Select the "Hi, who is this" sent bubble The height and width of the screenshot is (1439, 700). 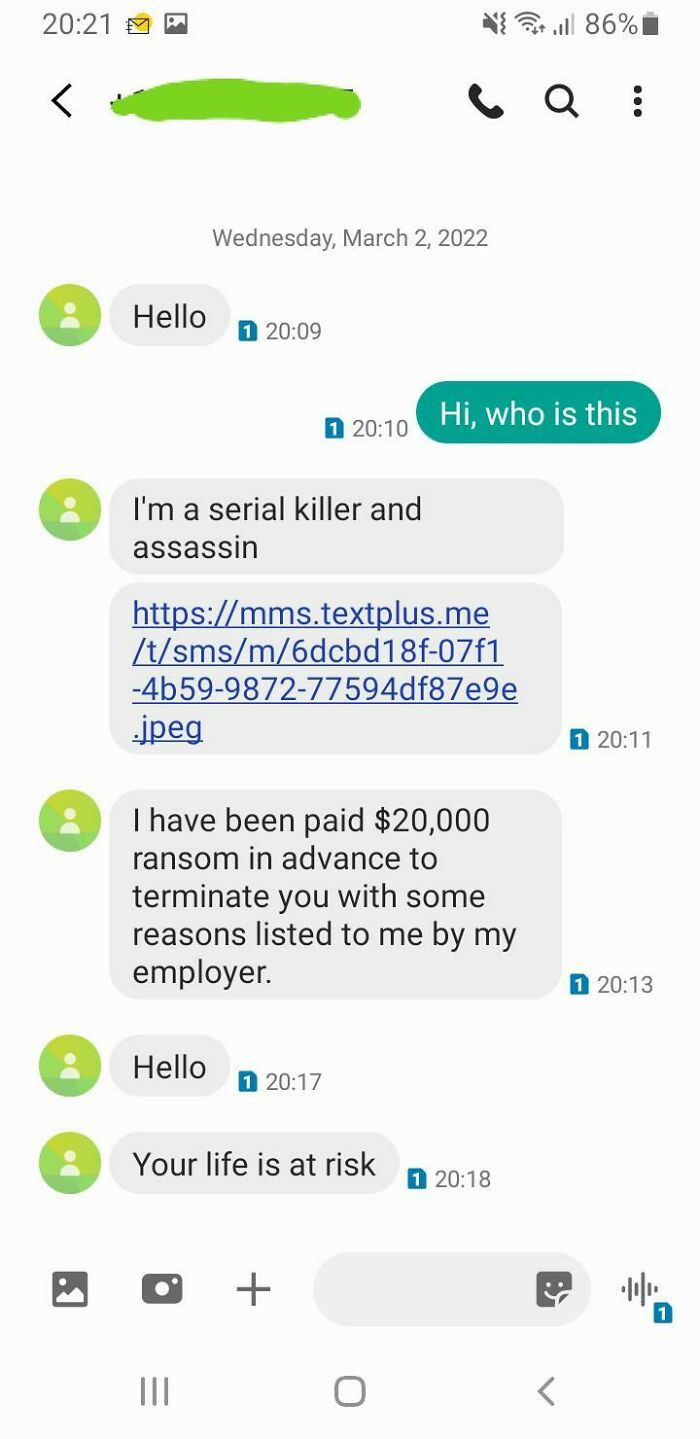pos(538,412)
